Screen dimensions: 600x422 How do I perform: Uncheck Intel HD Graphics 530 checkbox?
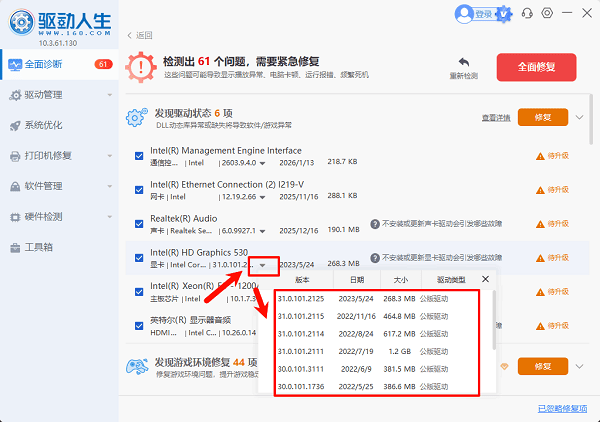coord(139,258)
